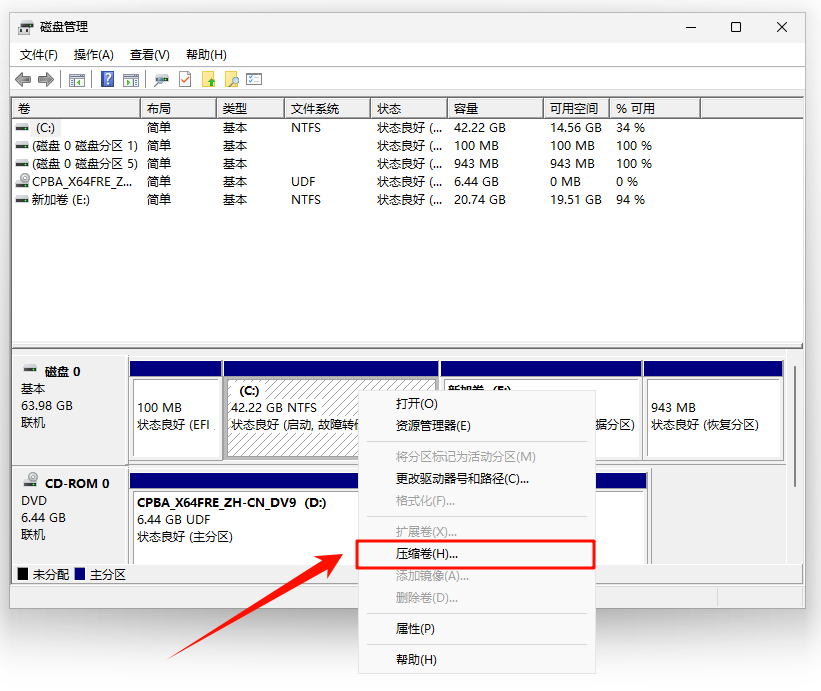Click the Forward arrow toolbar icon
Screen dimensions: 821x691
pyautogui.click(x=46, y=80)
